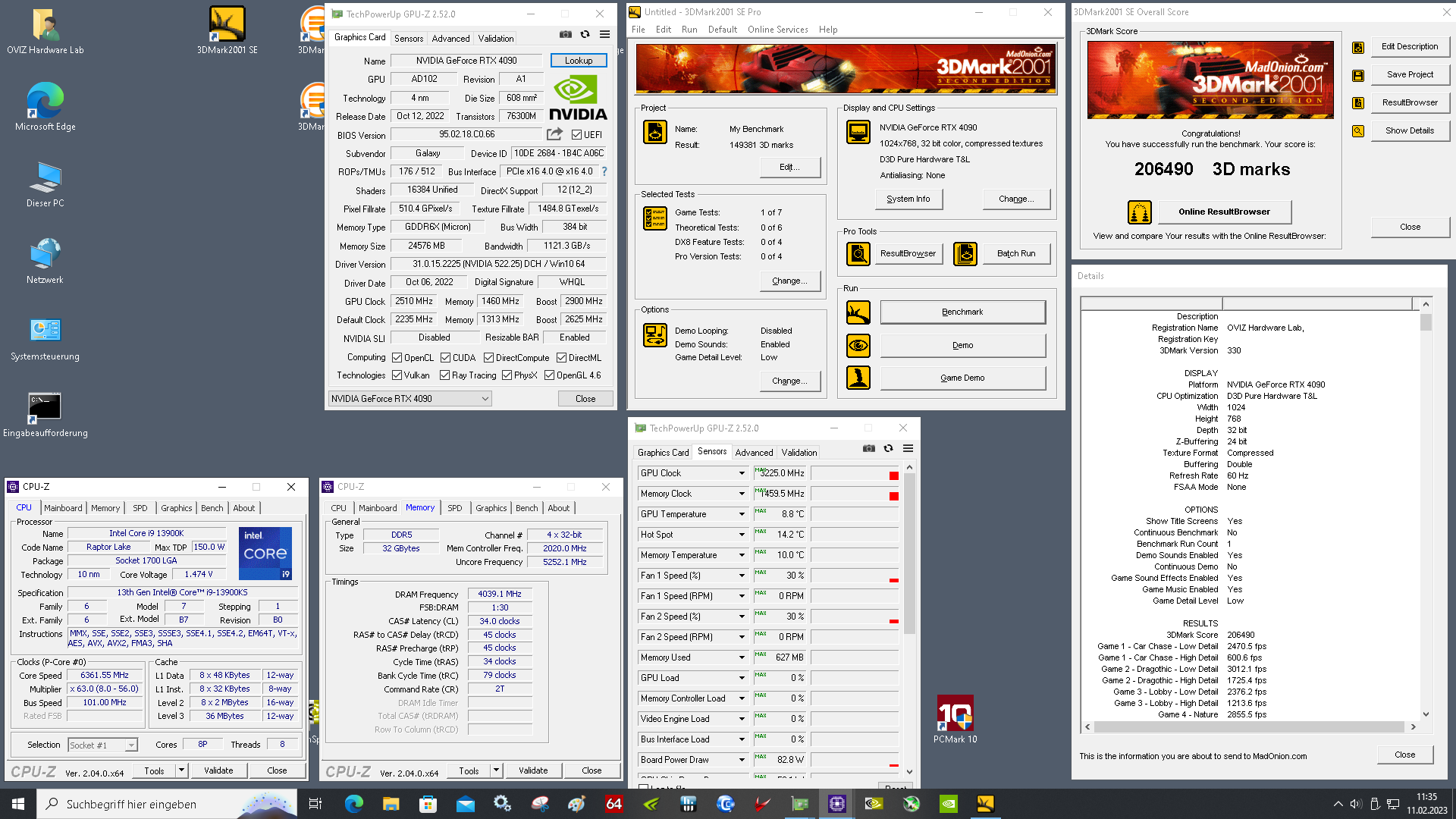
Task: Click Selected Tests checklist icon
Action: pyautogui.click(x=655, y=218)
